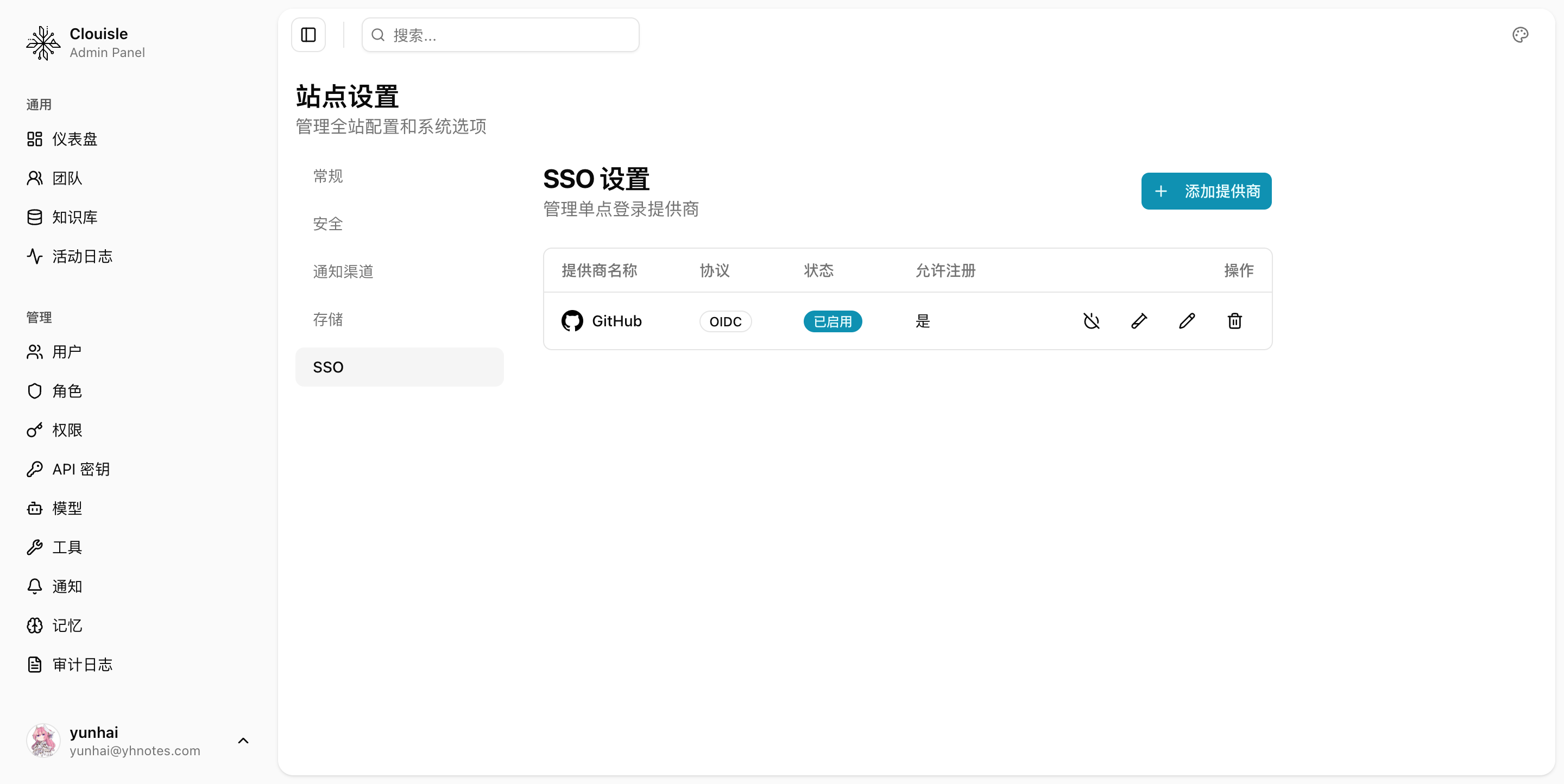Delete the GitHub provider
Screen dimensions: 1564x784
click(x=1234, y=321)
